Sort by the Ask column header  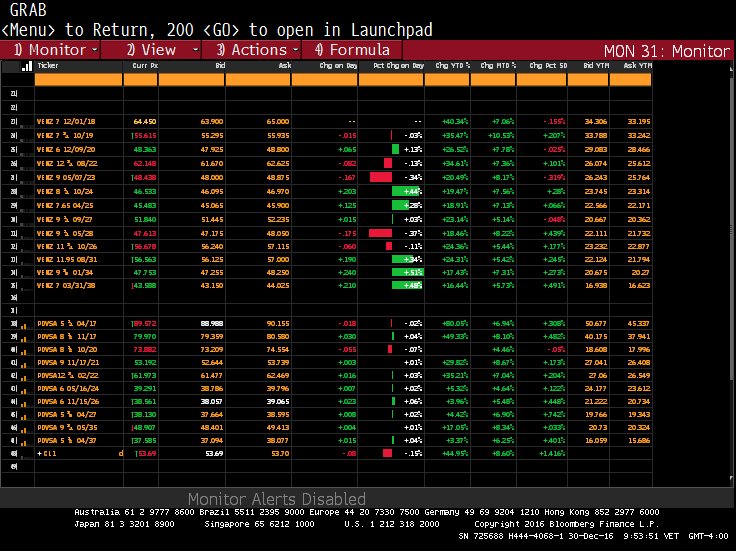click(258, 66)
